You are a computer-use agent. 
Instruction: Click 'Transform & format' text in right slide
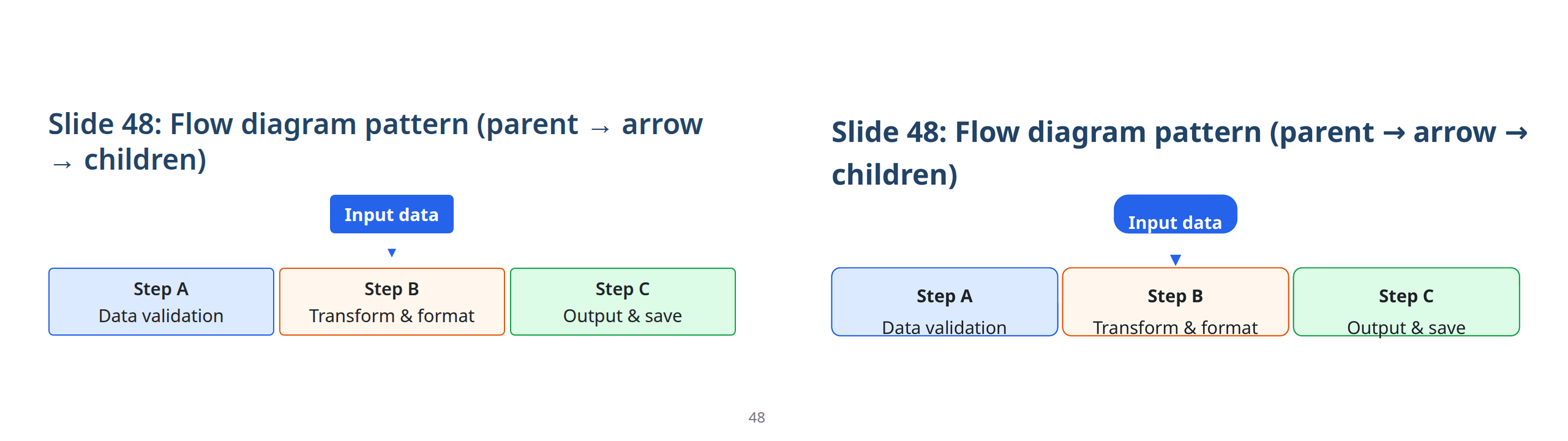coord(1175,328)
